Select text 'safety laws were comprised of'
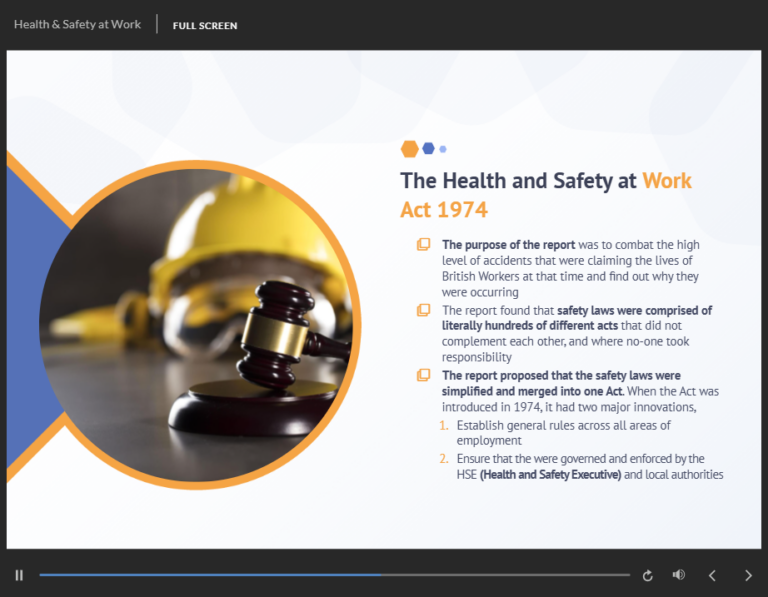This screenshot has height=597, width=768. (635, 310)
